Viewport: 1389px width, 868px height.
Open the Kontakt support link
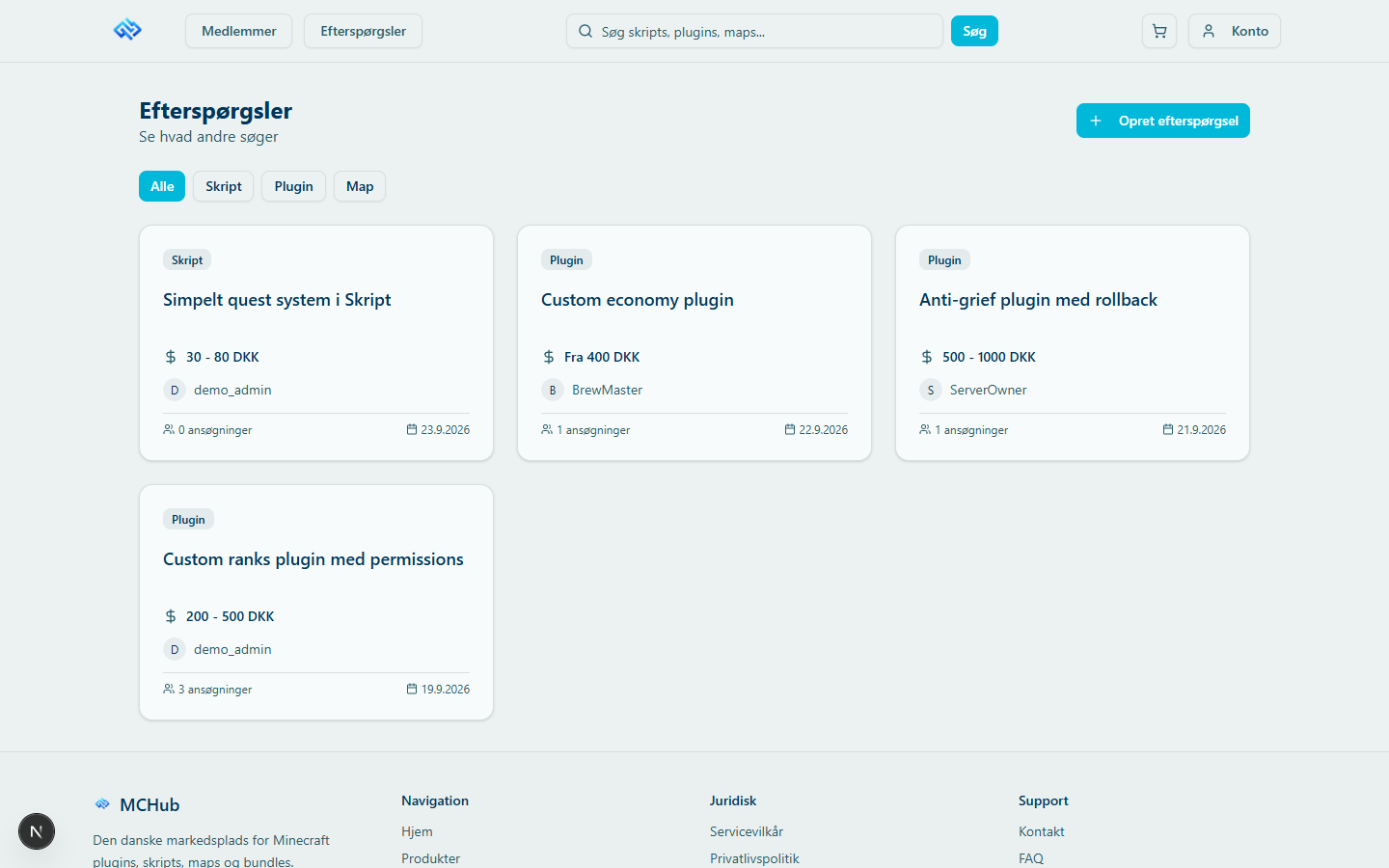click(x=1042, y=831)
